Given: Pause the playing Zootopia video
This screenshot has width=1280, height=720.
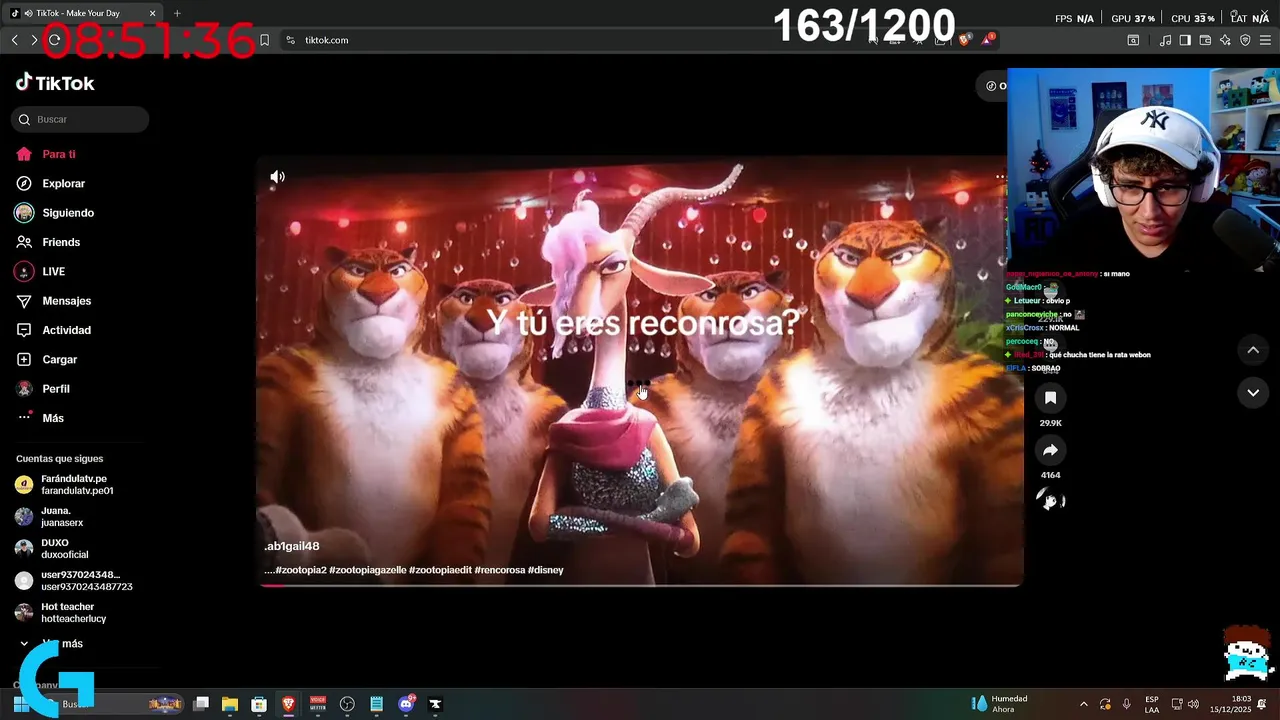Looking at the screenshot, I should [640, 370].
